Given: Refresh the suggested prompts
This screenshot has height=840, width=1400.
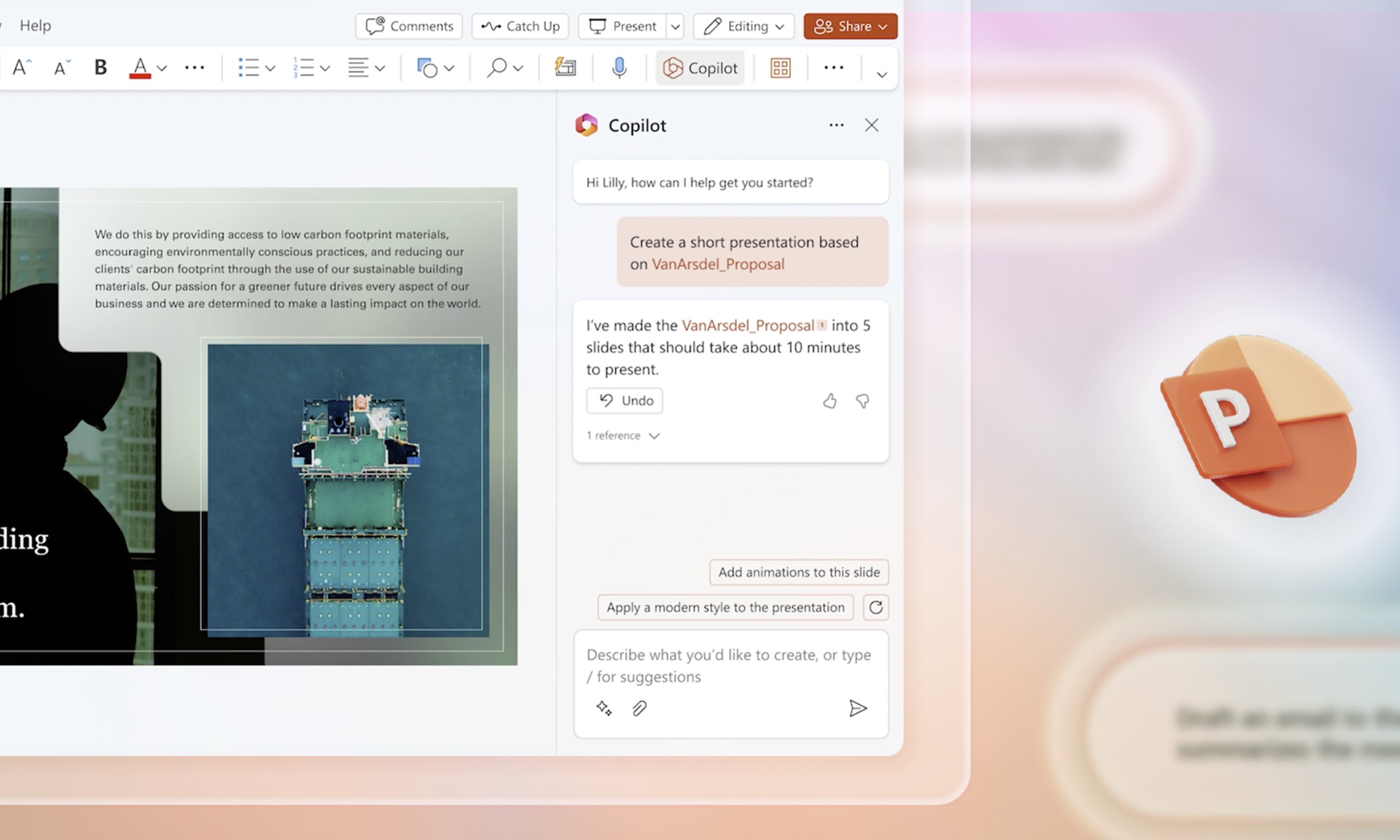Looking at the screenshot, I should click(x=876, y=607).
